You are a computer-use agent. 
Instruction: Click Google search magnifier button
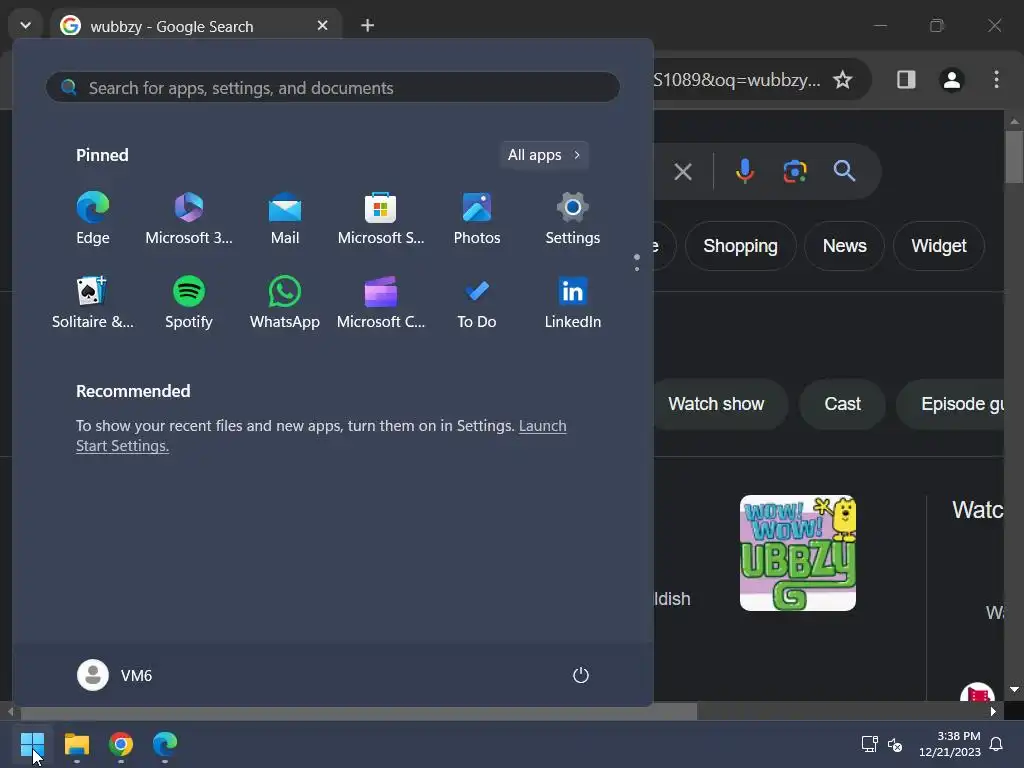click(844, 171)
